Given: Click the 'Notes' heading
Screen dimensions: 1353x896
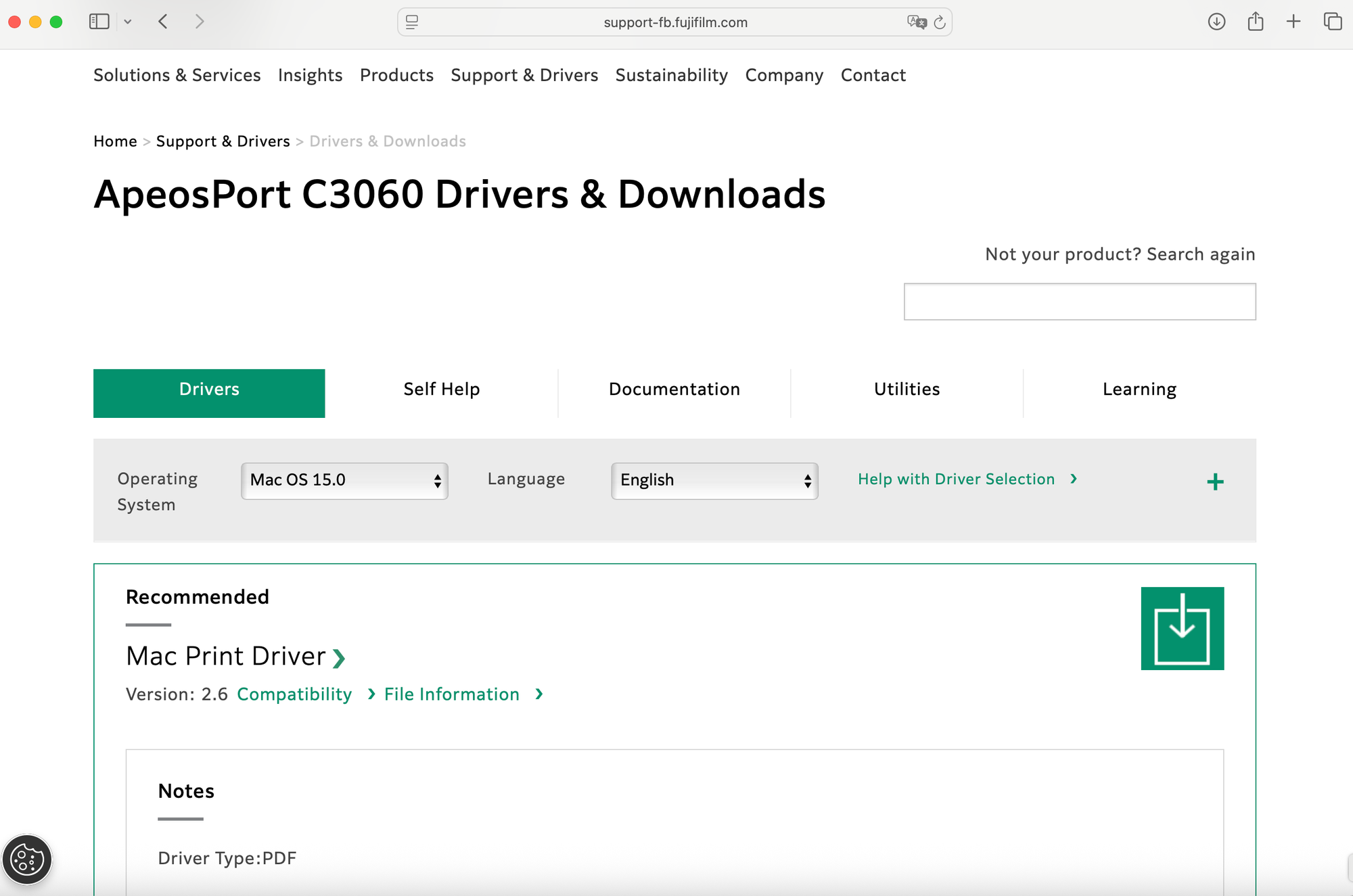Looking at the screenshot, I should tap(186, 791).
